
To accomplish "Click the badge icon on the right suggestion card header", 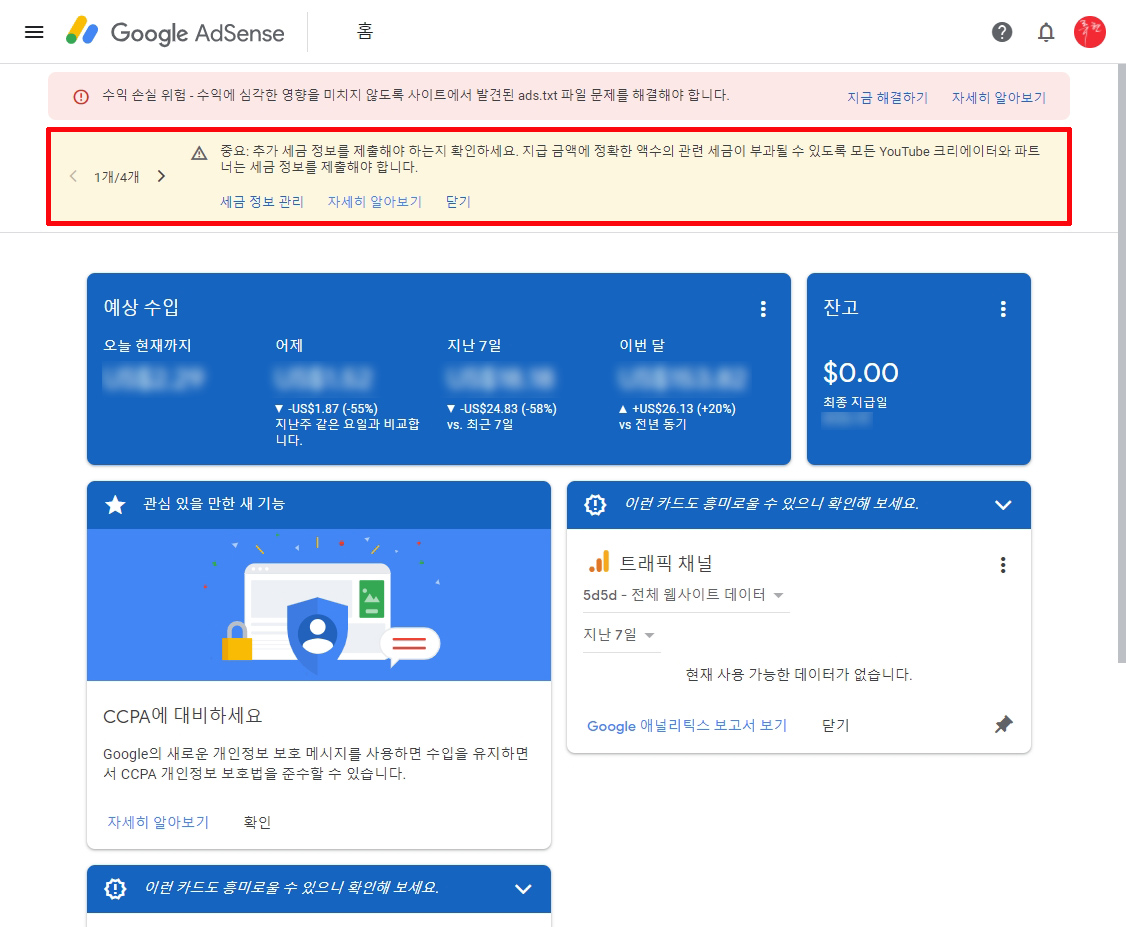I will coord(595,505).
